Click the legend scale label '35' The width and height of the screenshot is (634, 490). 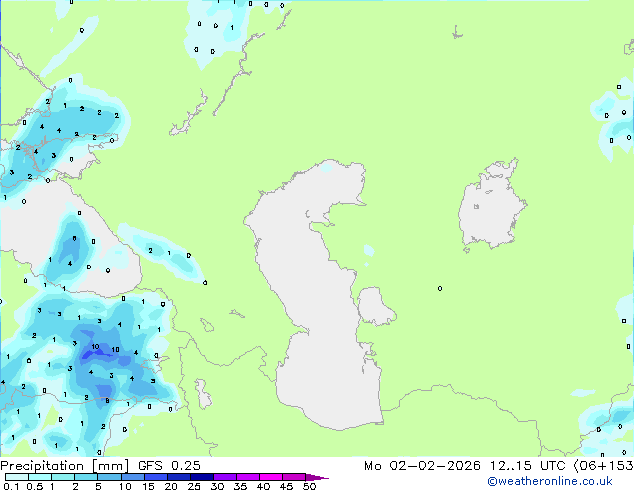[240, 486]
